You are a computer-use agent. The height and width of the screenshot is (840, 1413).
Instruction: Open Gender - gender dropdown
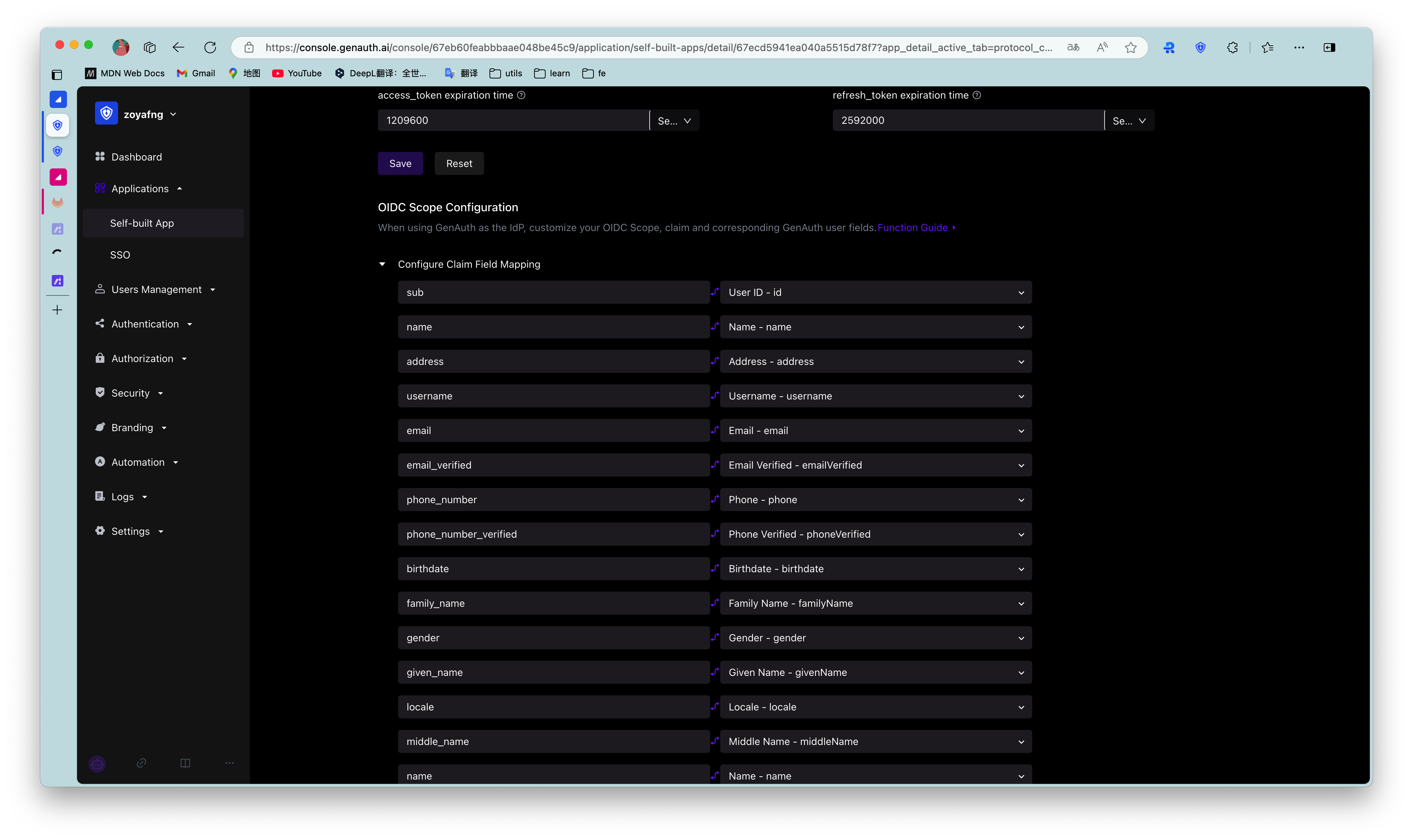[x=875, y=638]
